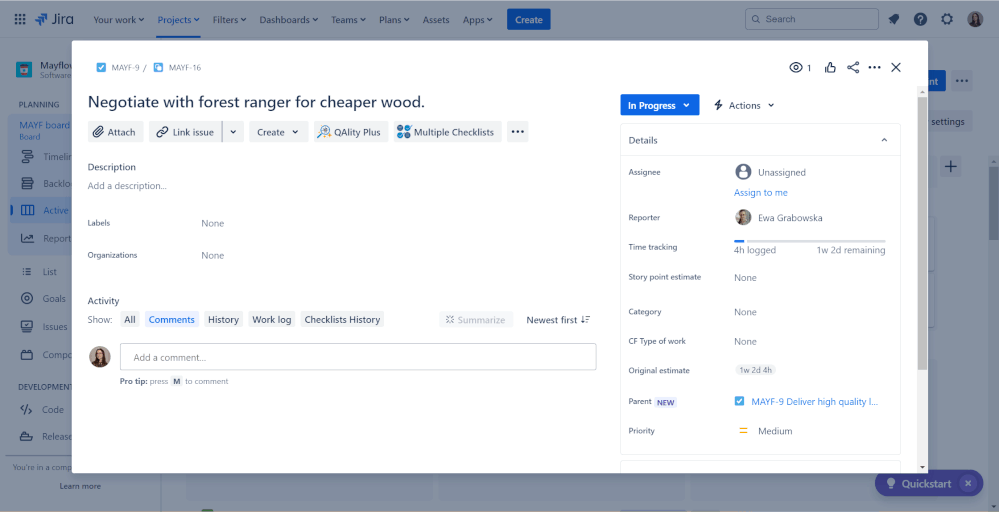Select the History activity tab
Viewport: 999px width, 512px height.
[223, 320]
